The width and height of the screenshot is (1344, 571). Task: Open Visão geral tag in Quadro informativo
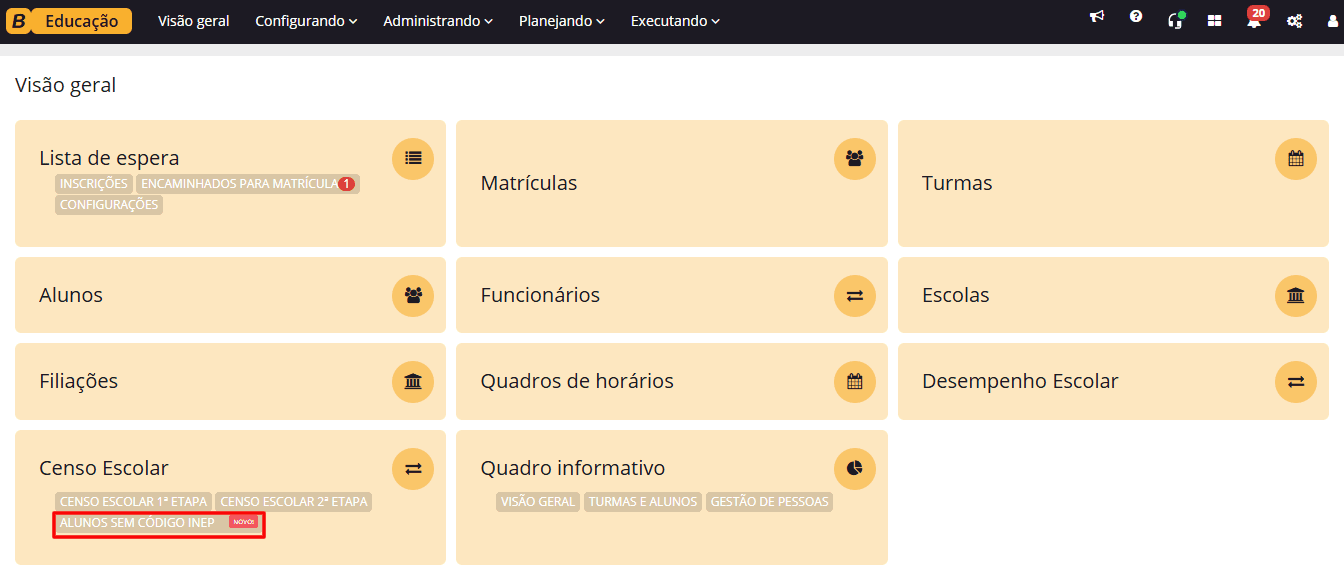click(538, 502)
